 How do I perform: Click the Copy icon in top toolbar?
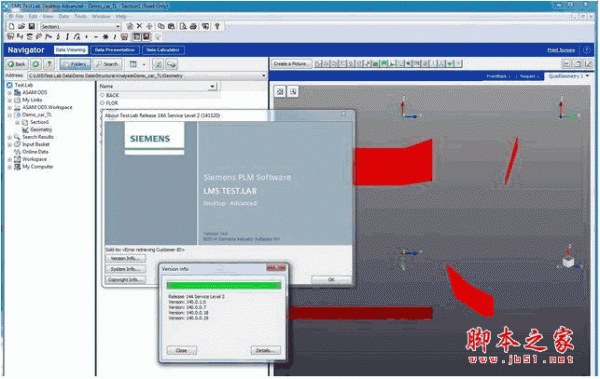[161, 26]
